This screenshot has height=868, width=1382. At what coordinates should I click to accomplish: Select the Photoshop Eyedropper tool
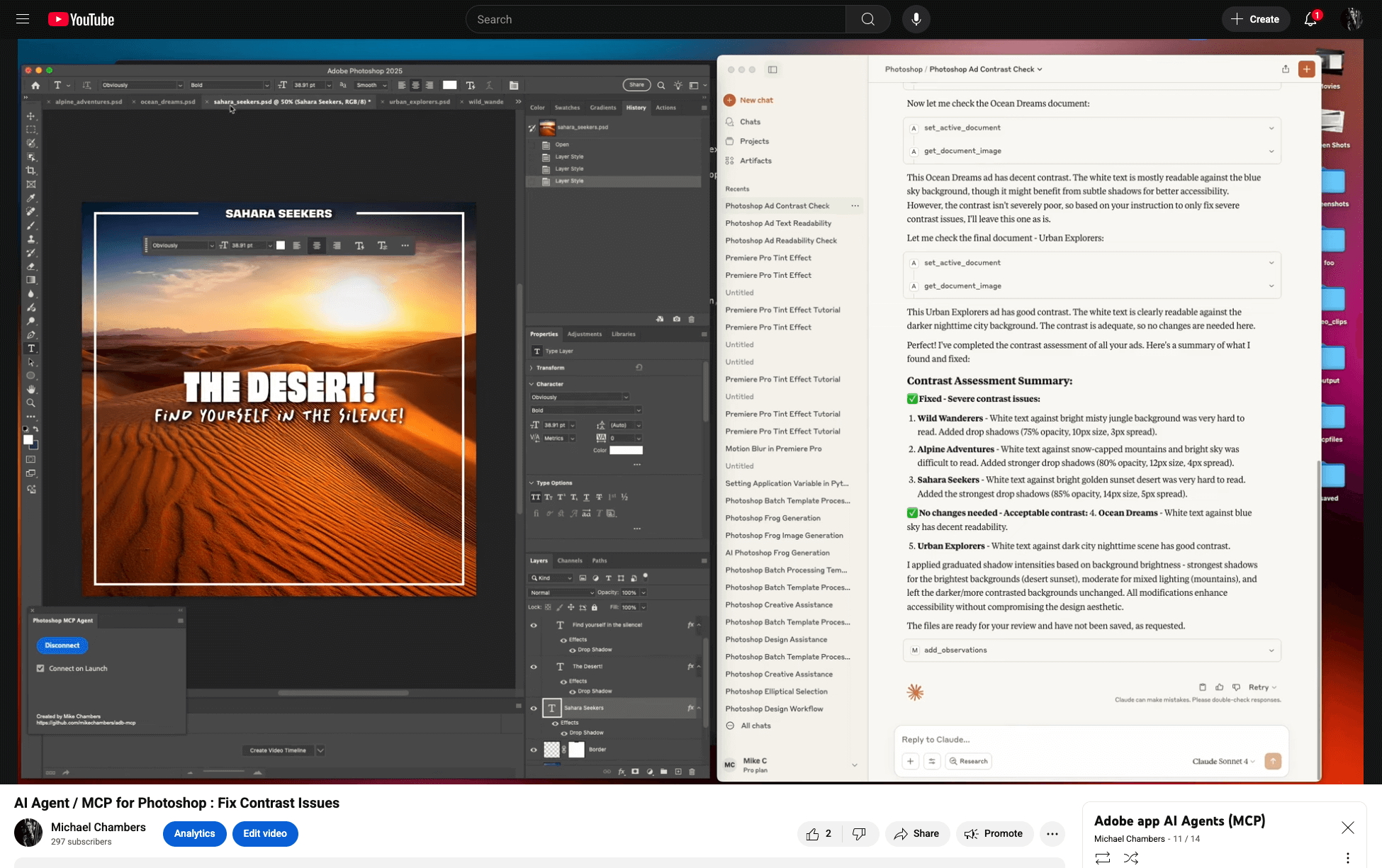click(x=30, y=198)
